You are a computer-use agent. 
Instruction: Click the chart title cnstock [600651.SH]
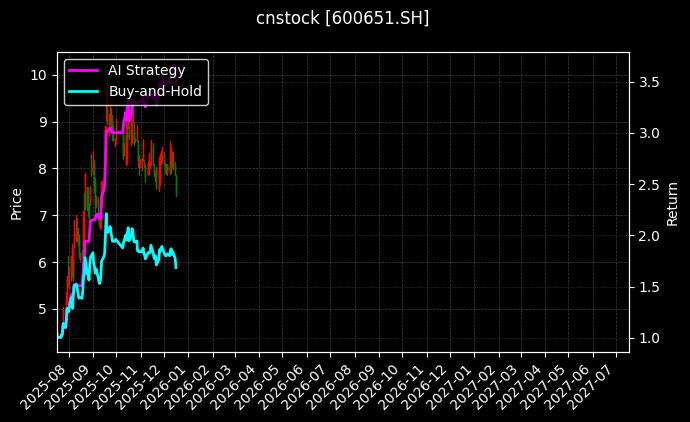(344, 19)
